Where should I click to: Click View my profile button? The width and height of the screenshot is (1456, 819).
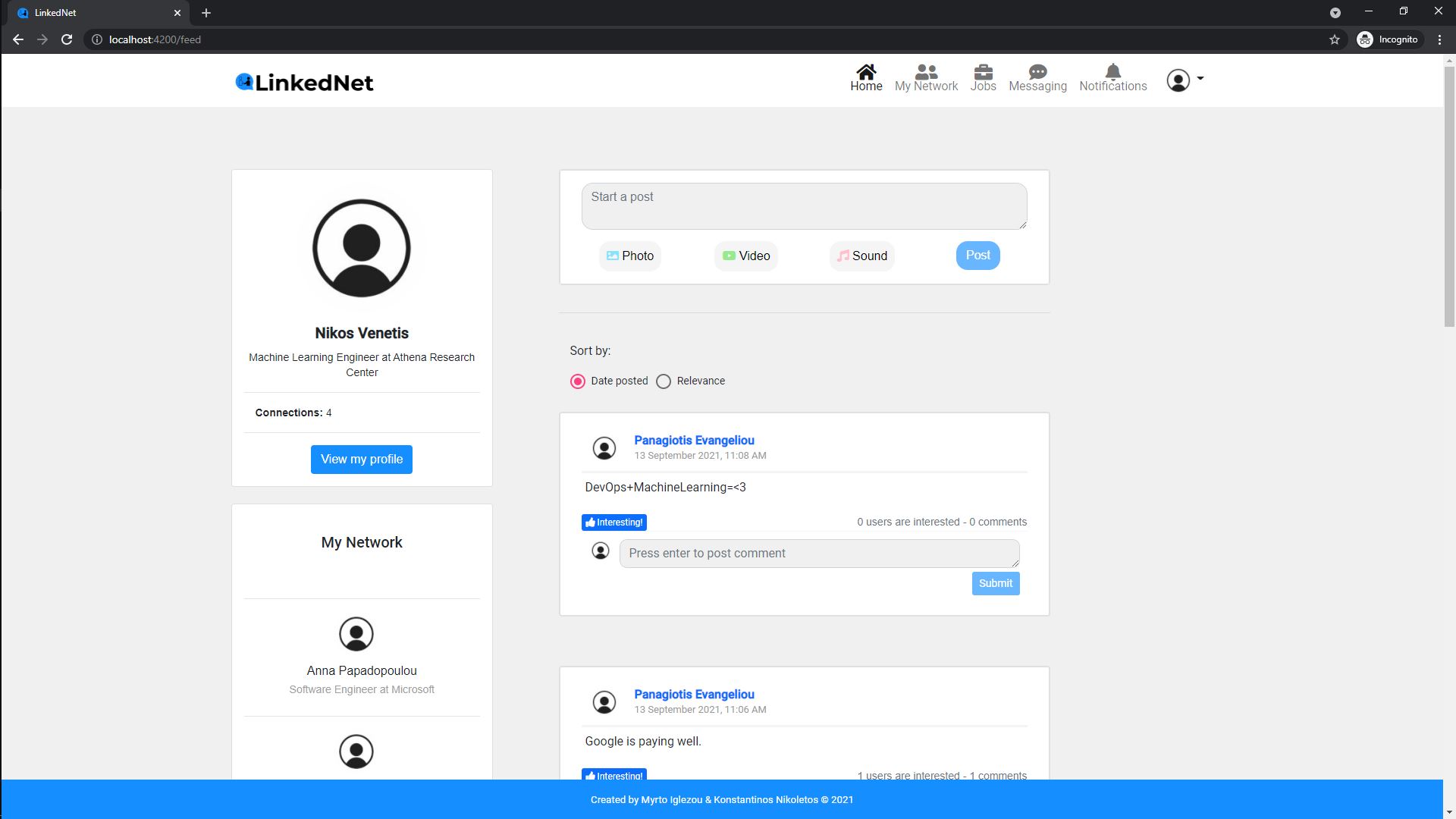tap(361, 460)
